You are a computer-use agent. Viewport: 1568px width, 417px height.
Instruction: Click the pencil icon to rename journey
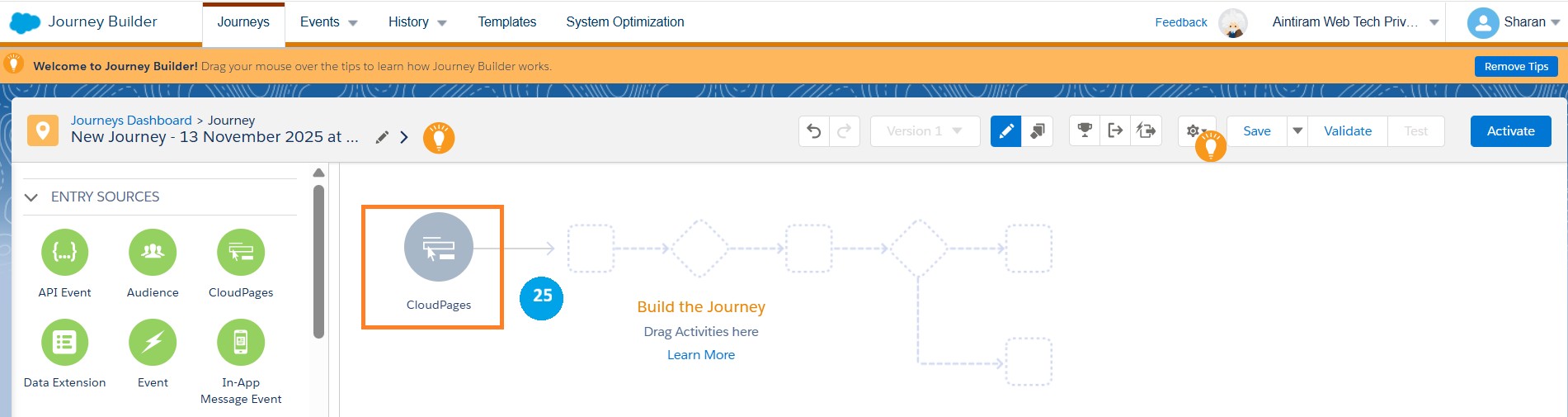click(382, 137)
